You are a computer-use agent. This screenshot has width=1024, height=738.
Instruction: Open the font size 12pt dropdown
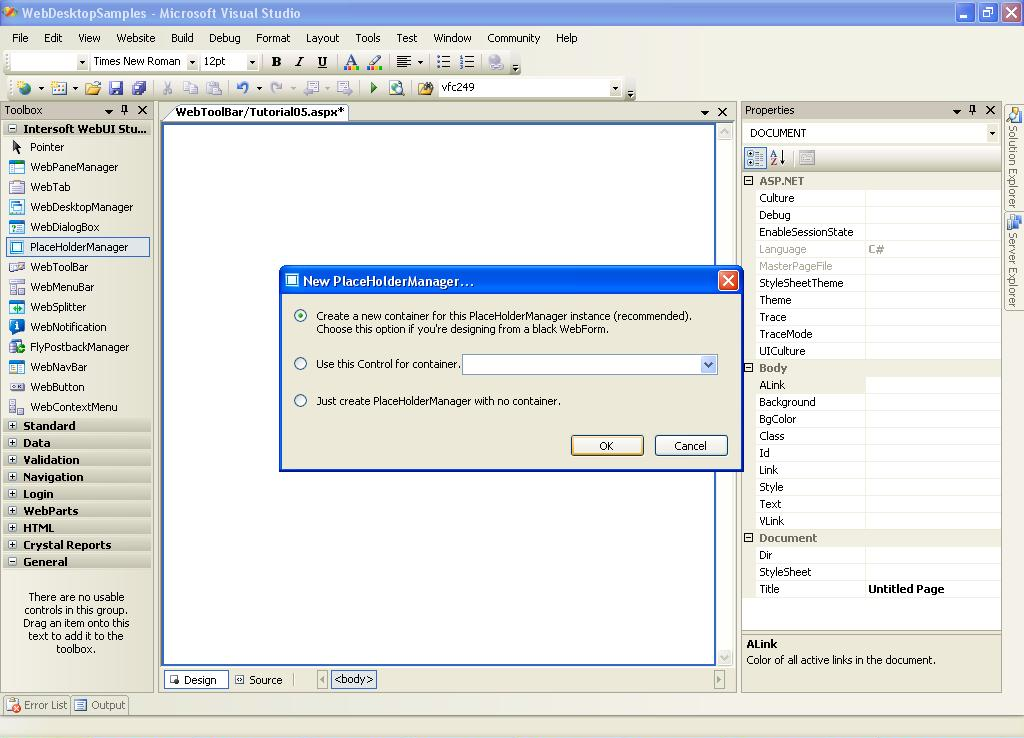252,62
